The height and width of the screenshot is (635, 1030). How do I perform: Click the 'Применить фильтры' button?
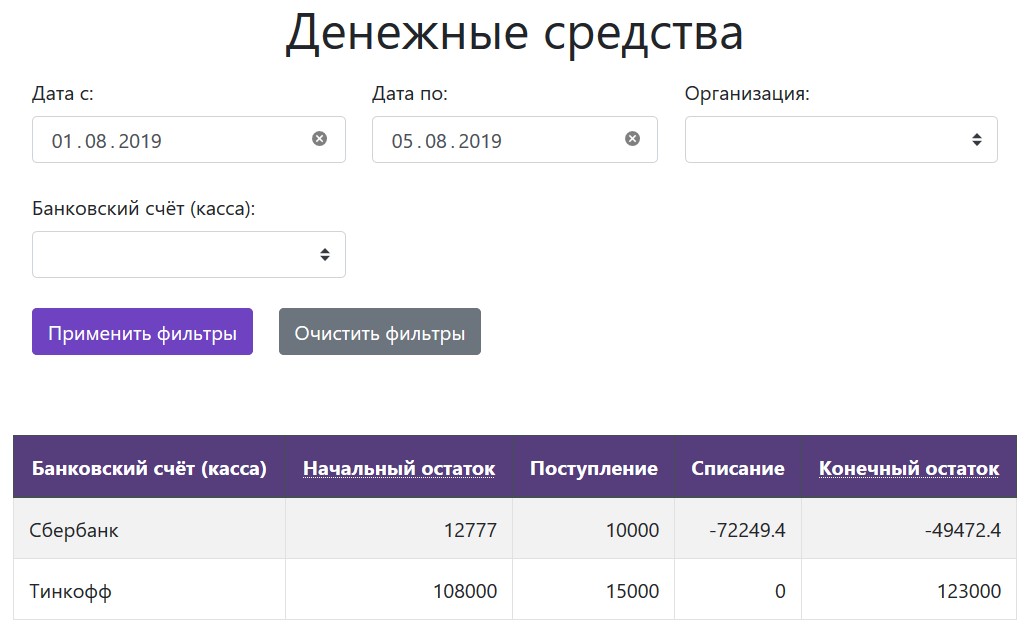142,332
